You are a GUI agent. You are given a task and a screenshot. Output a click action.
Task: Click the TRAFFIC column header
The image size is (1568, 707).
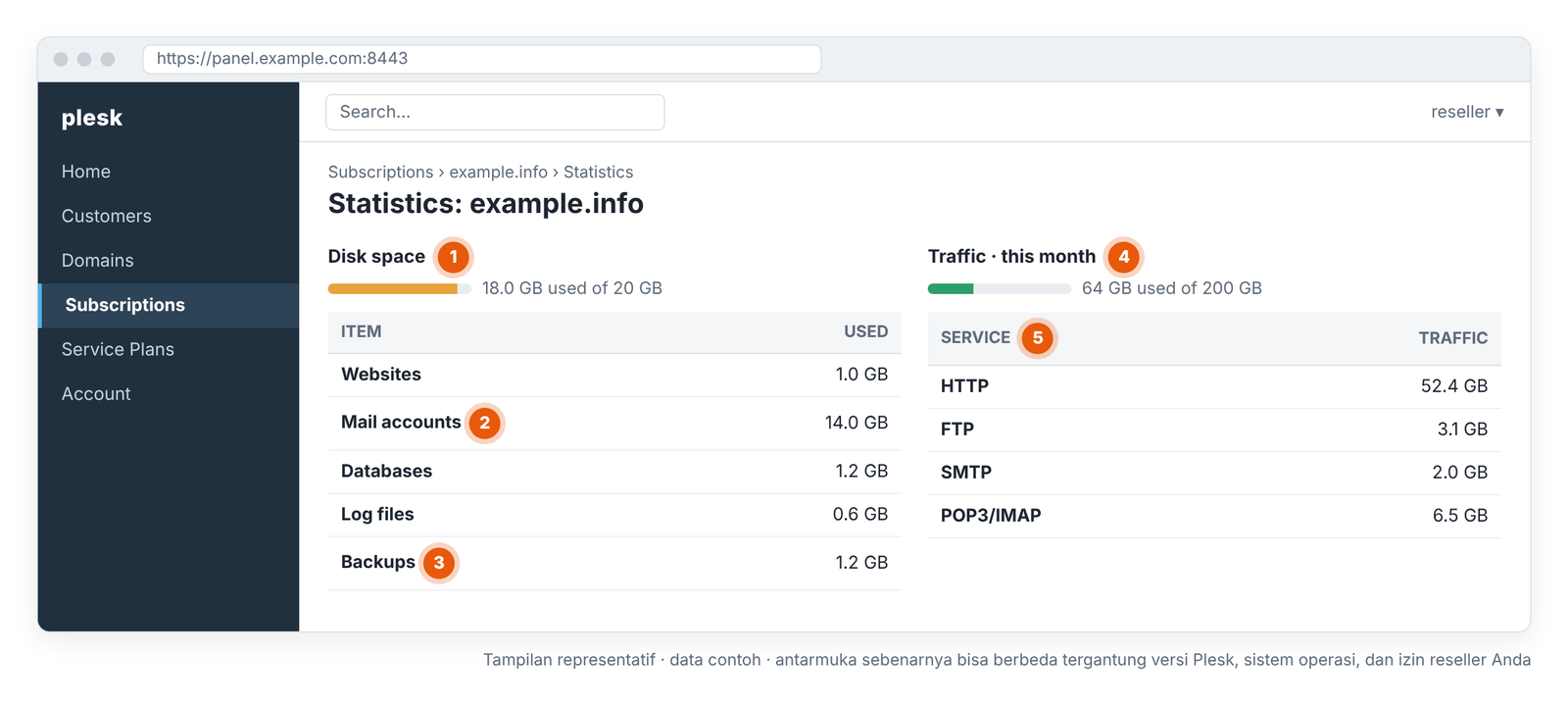click(1453, 337)
